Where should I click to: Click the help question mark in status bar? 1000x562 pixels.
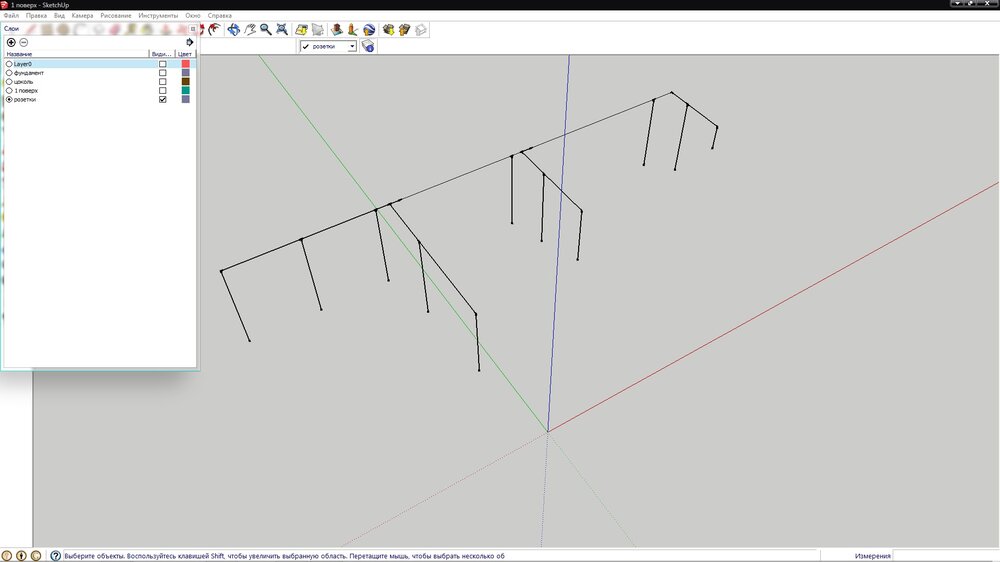pos(55,555)
